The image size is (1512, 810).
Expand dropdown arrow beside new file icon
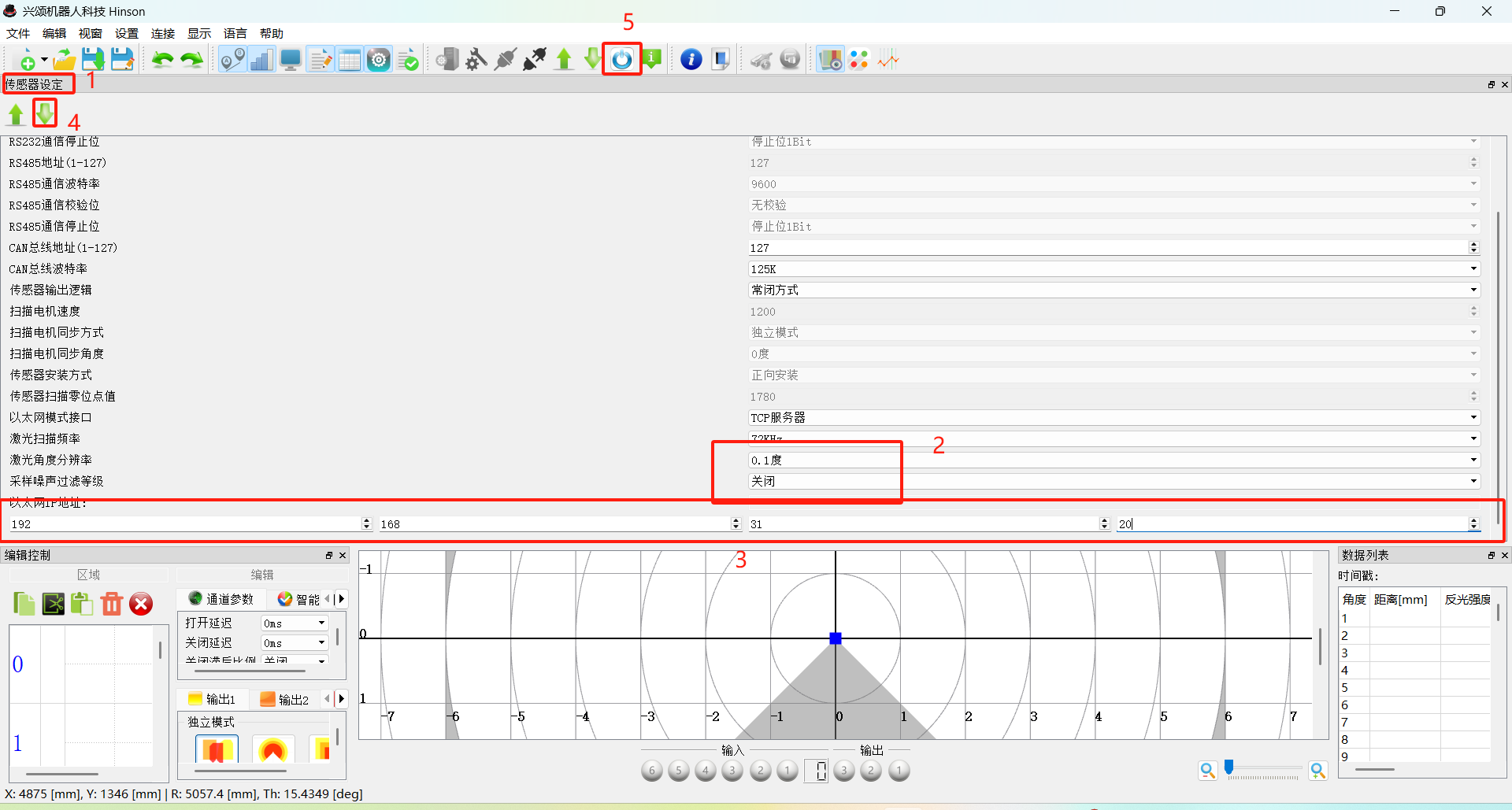click(x=44, y=60)
